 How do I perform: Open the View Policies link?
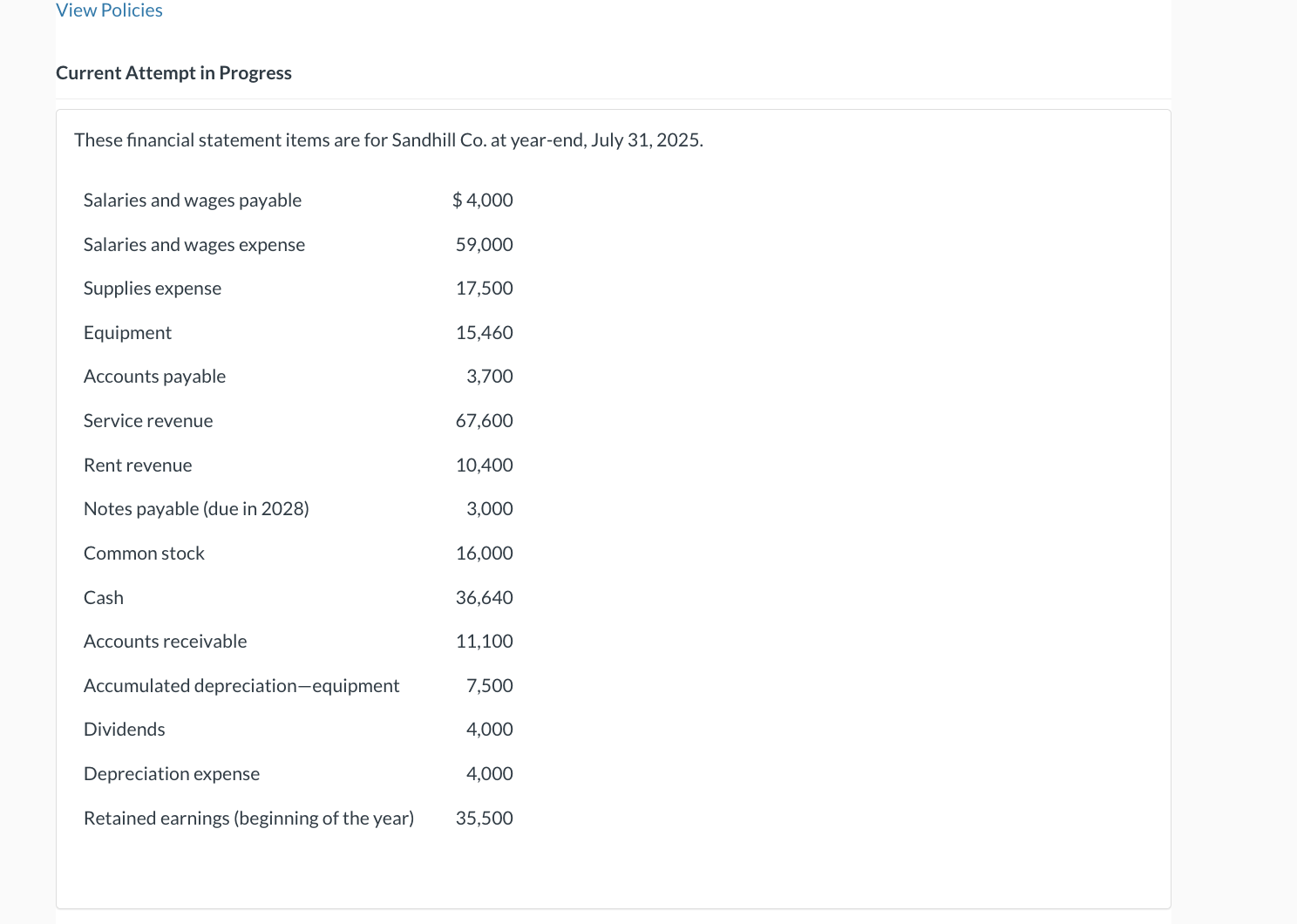coord(108,10)
